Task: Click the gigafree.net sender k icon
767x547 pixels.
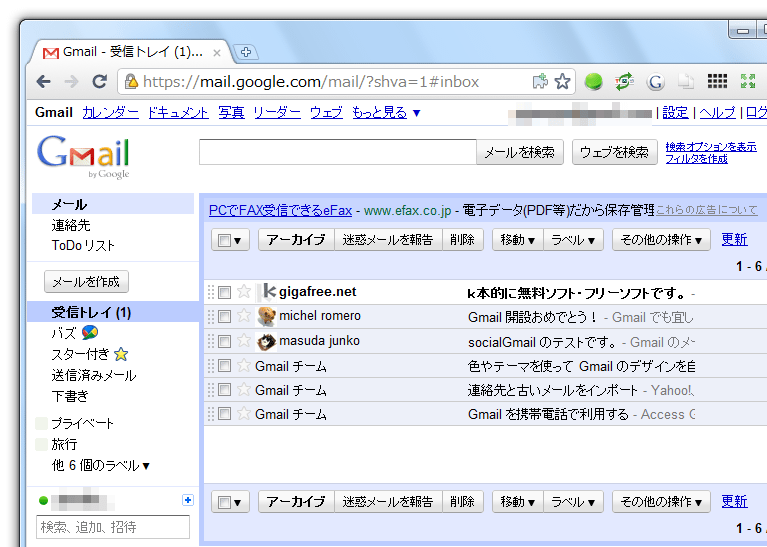Action: pos(266,292)
